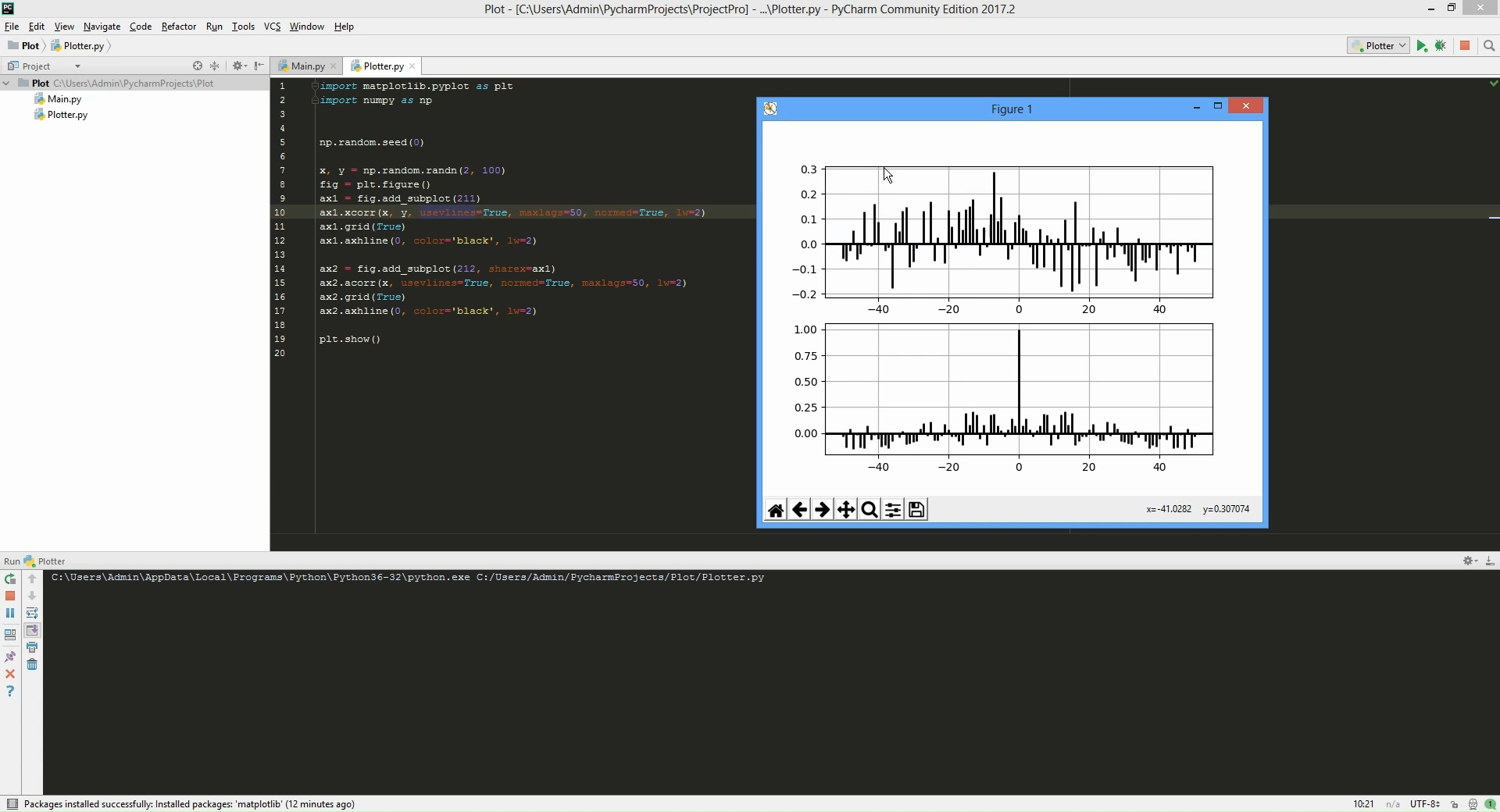Viewport: 1500px width, 812px height.
Task: Select the Pan axes tool in Figure 1
Action: click(846, 511)
